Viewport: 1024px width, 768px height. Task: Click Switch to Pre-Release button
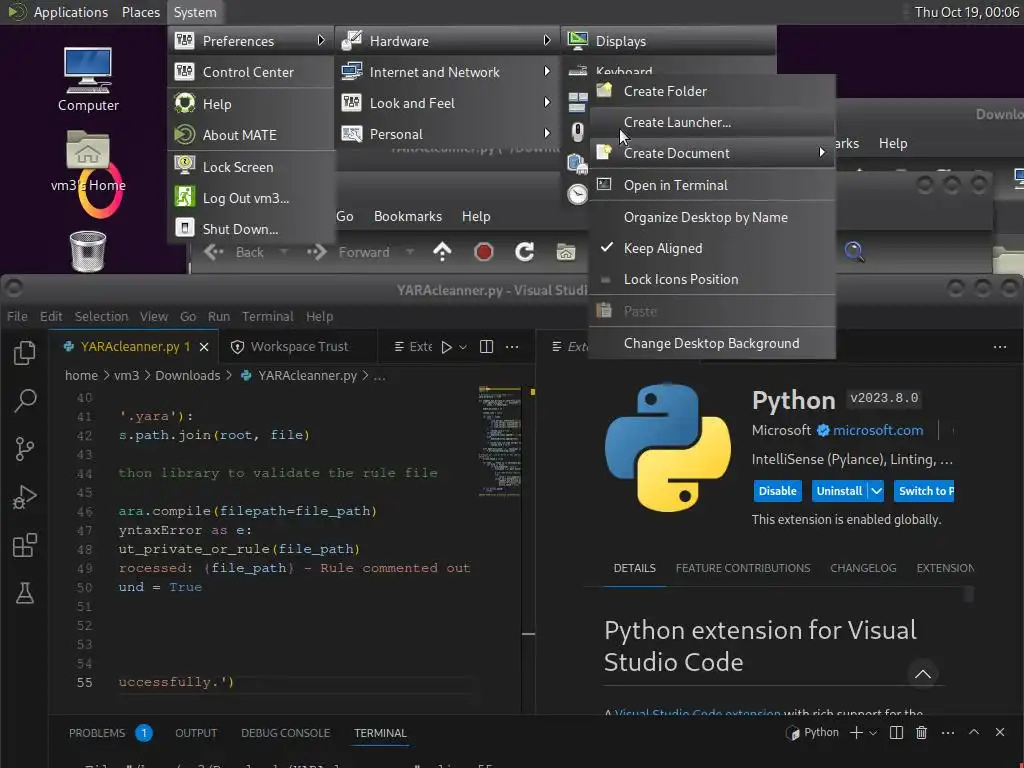[x=924, y=491]
